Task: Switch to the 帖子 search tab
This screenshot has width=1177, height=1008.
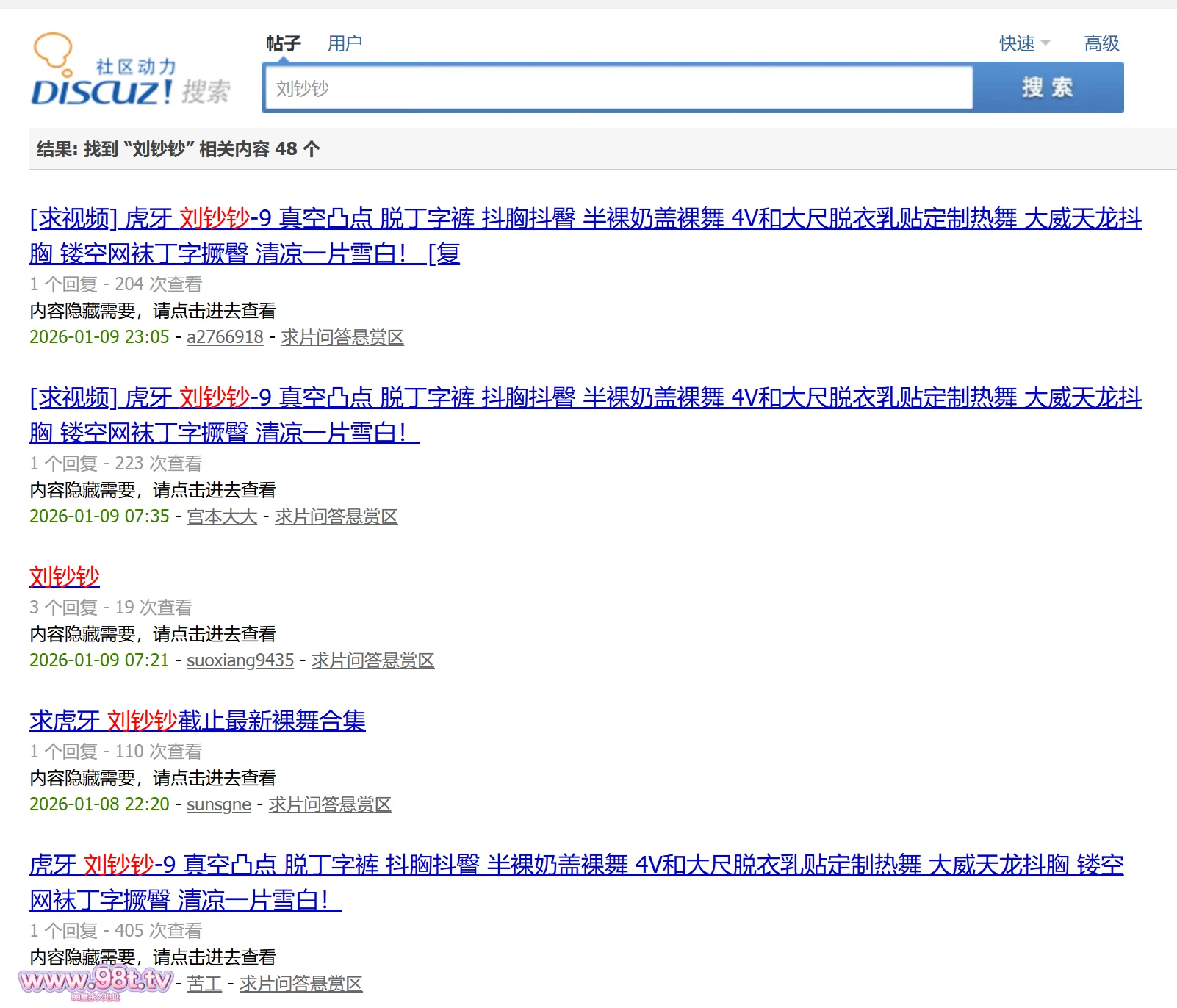Action: click(284, 43)
